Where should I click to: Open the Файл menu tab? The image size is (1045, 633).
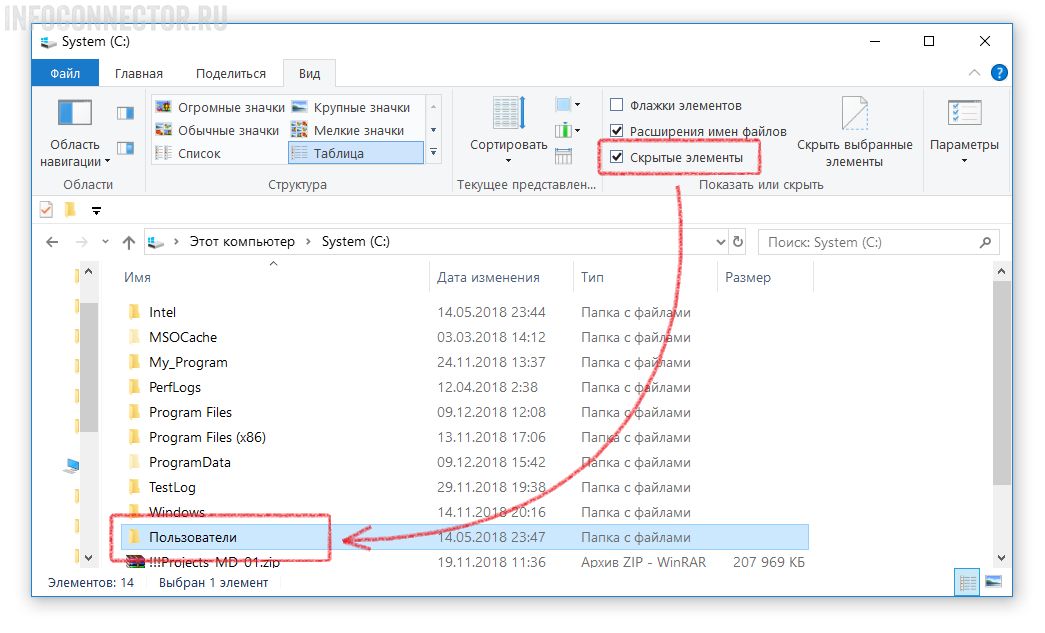click(x=65, y=73)
